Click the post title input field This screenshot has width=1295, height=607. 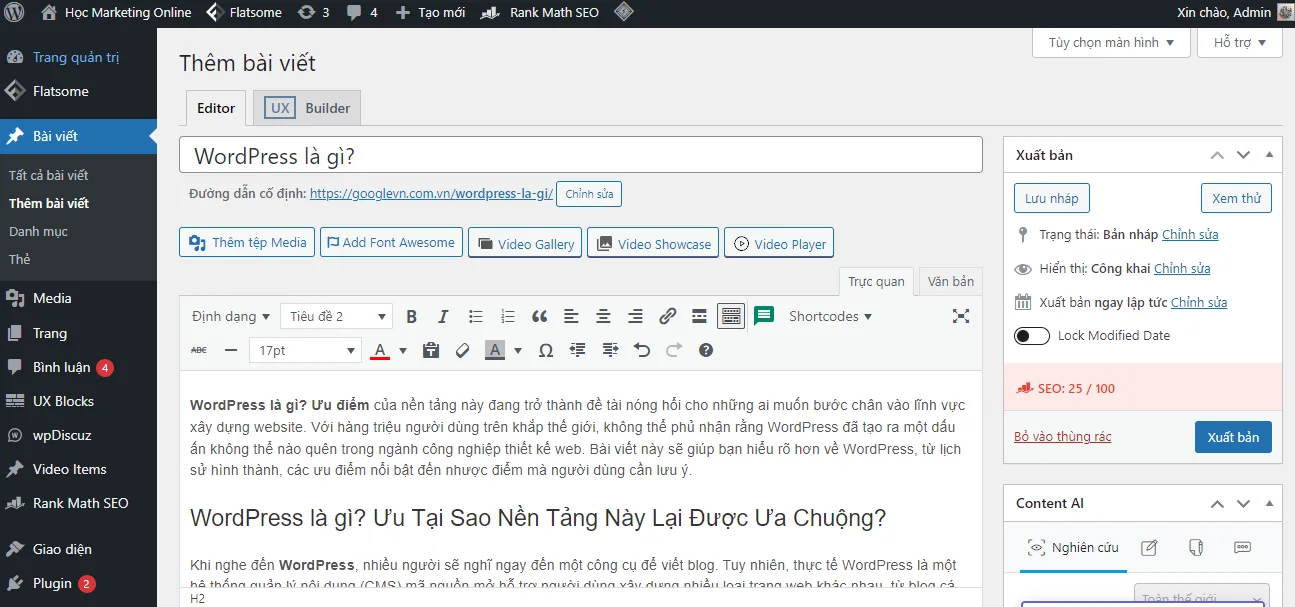[580, 156]
